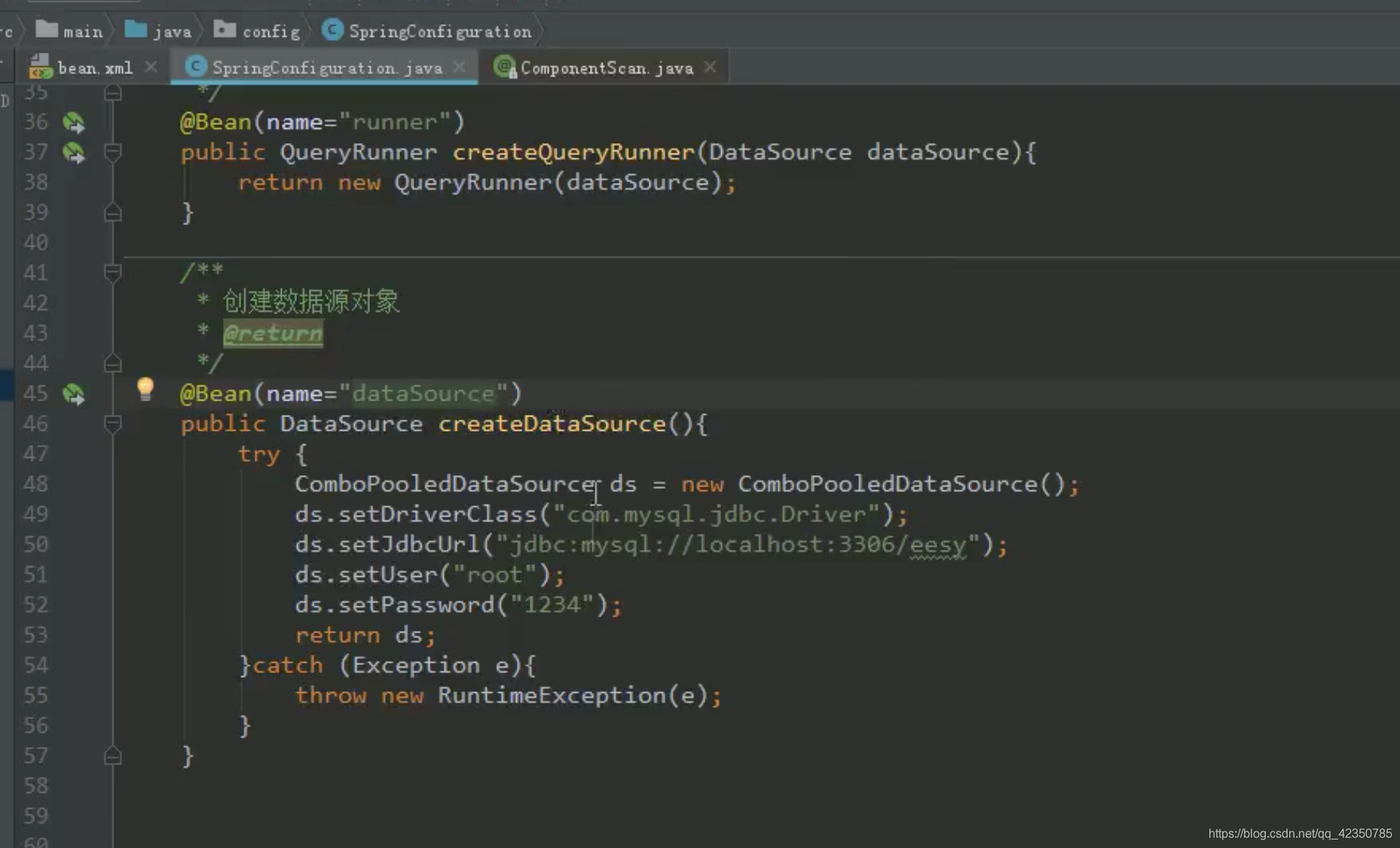Image resolution: width=1400 pixels, height=848 pixels.
Task: Click the ComboPooledDataSource type on line 48
Action: click(x=445, y=484)
